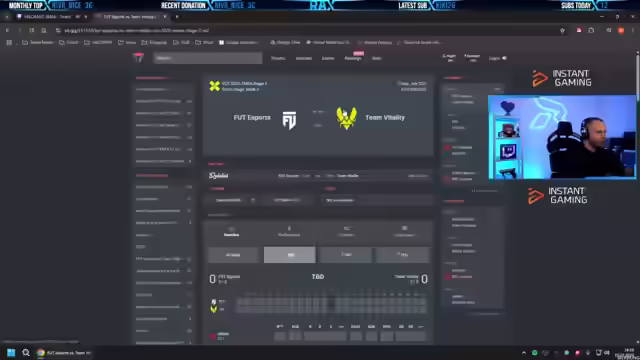Viewport: 640px width, 360px height.
Task: Click the browser address bar
Action: click(310, 31)
